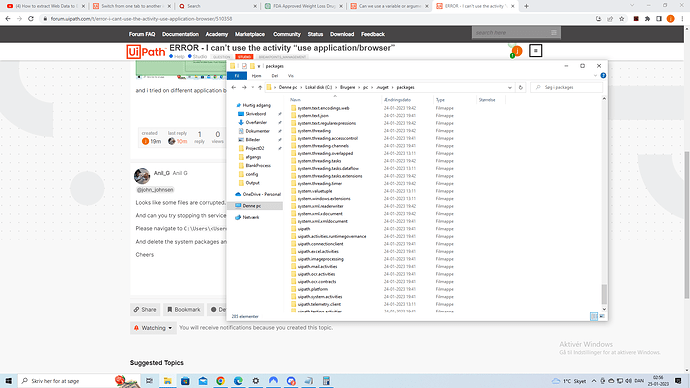This screenshot has width=690, height=388.
Task: Select the system.valuetuple folder
Action: [x=315, y=191]
